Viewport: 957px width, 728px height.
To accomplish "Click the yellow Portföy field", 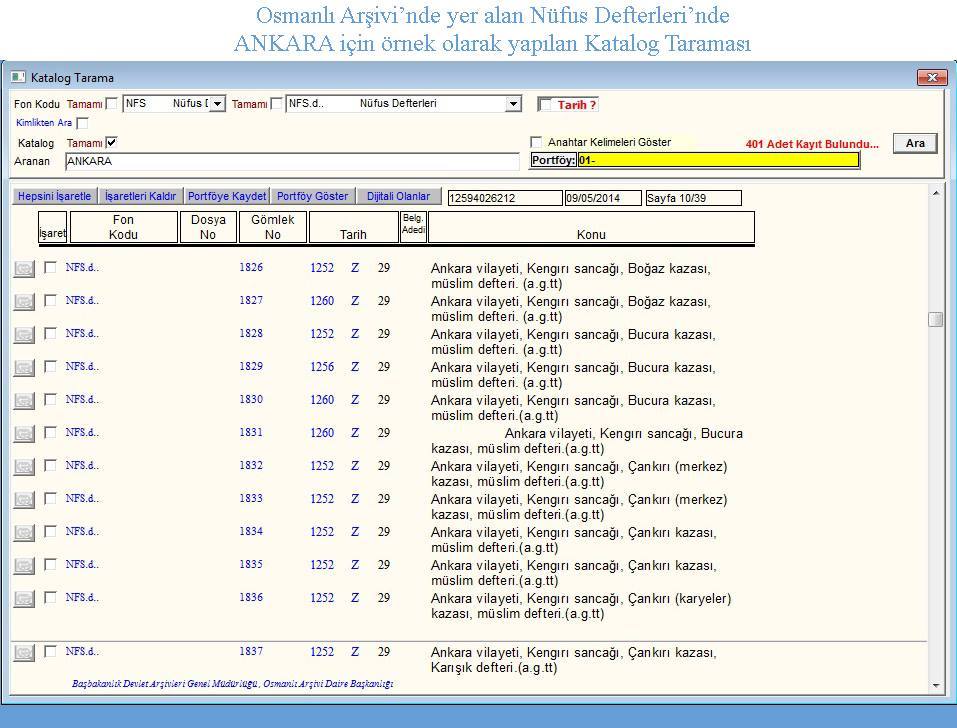I will coord(718,160).
